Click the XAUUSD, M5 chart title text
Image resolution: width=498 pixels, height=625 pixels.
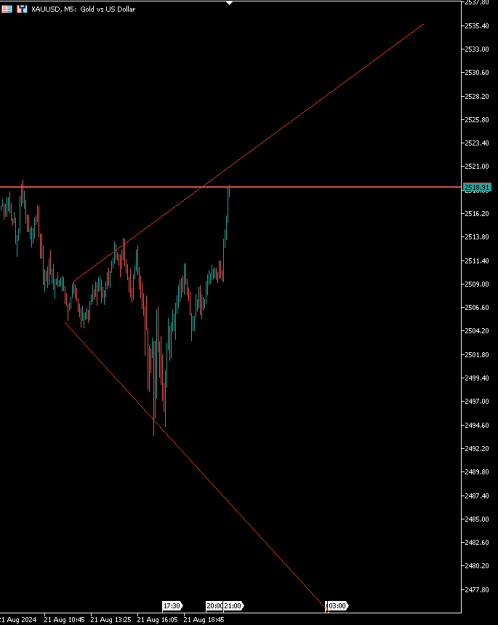click(x=83, y=9)
